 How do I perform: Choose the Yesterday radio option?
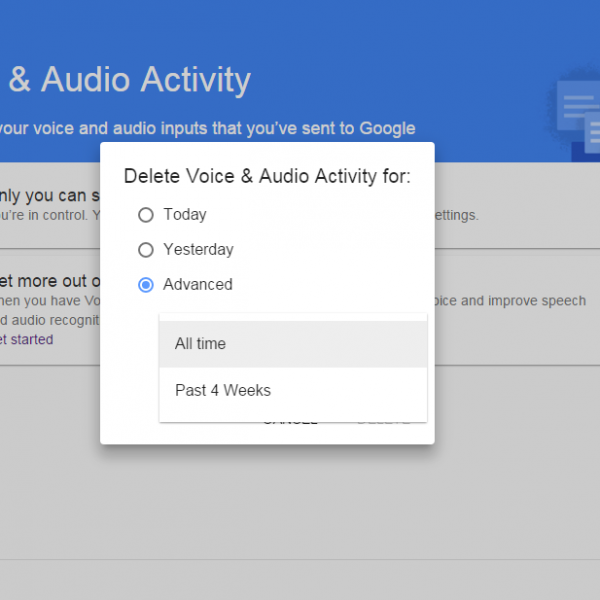[146, 249]
